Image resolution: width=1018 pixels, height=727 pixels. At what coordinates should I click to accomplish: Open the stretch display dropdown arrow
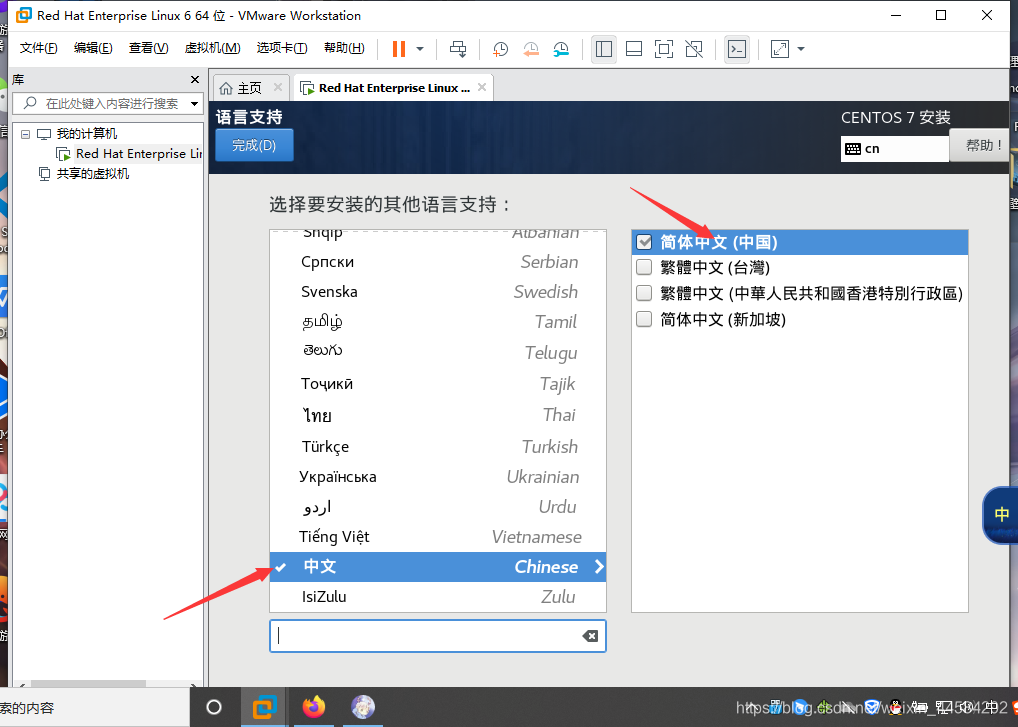point(801,49)
